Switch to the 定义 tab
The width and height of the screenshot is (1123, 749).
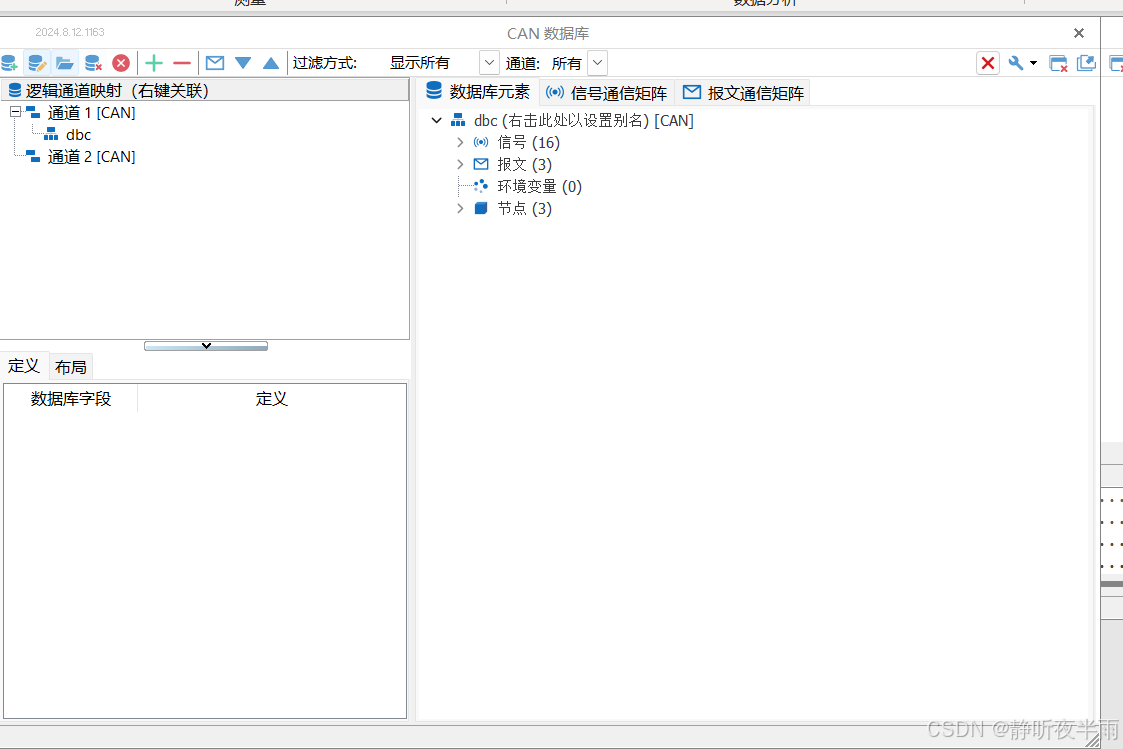(x=24, y=366)
